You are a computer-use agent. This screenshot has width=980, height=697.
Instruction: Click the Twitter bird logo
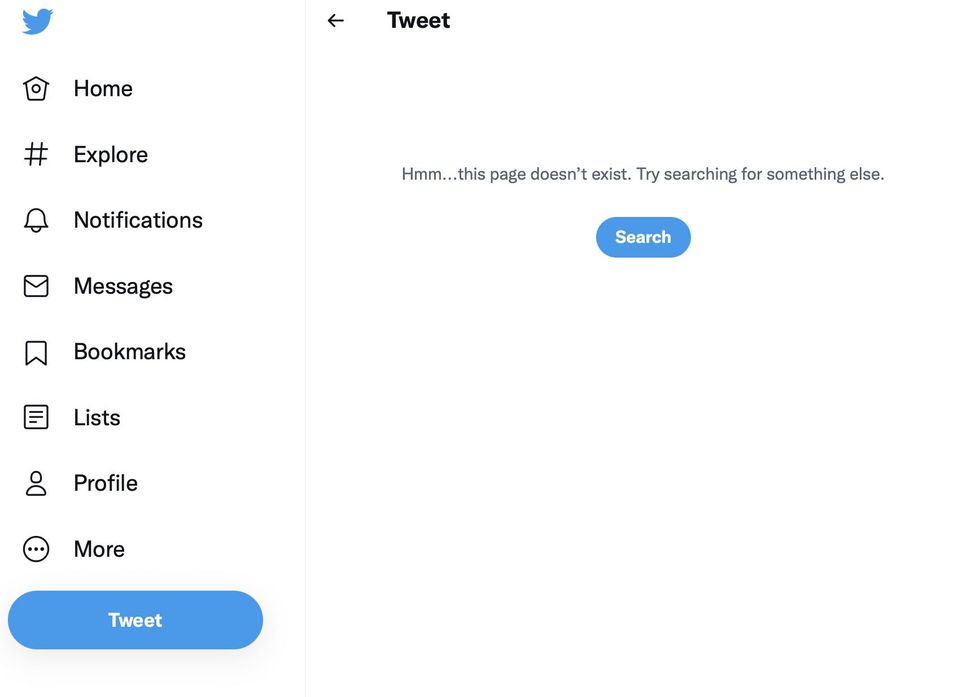click(37, 21)
